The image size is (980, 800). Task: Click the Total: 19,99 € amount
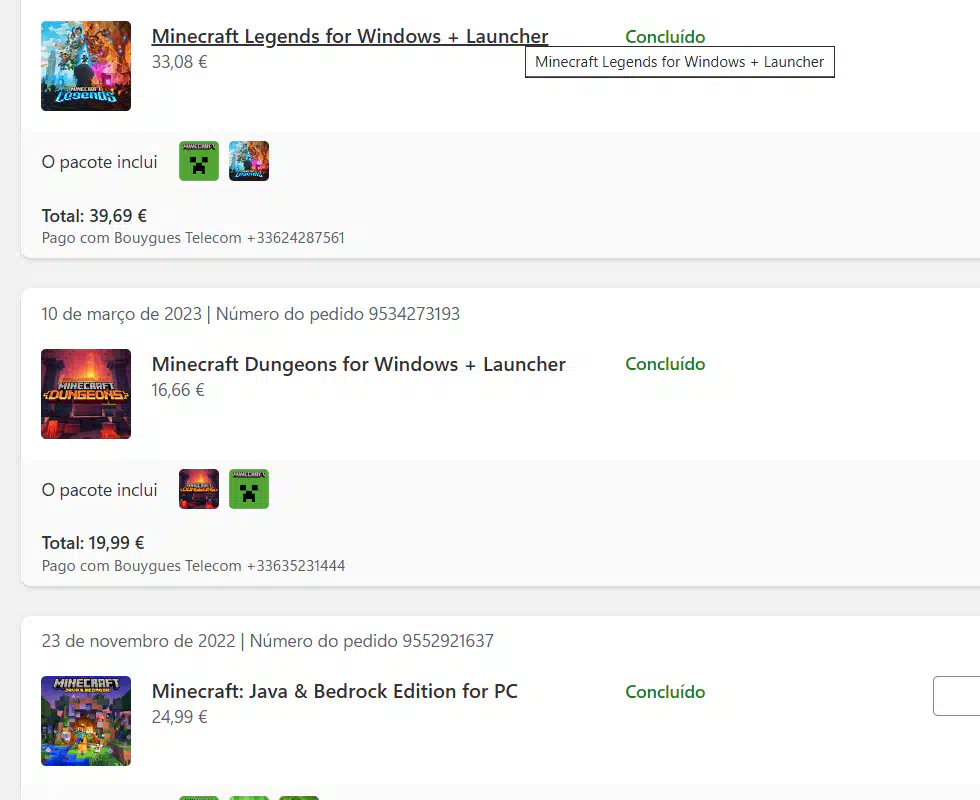click(93, 542)
